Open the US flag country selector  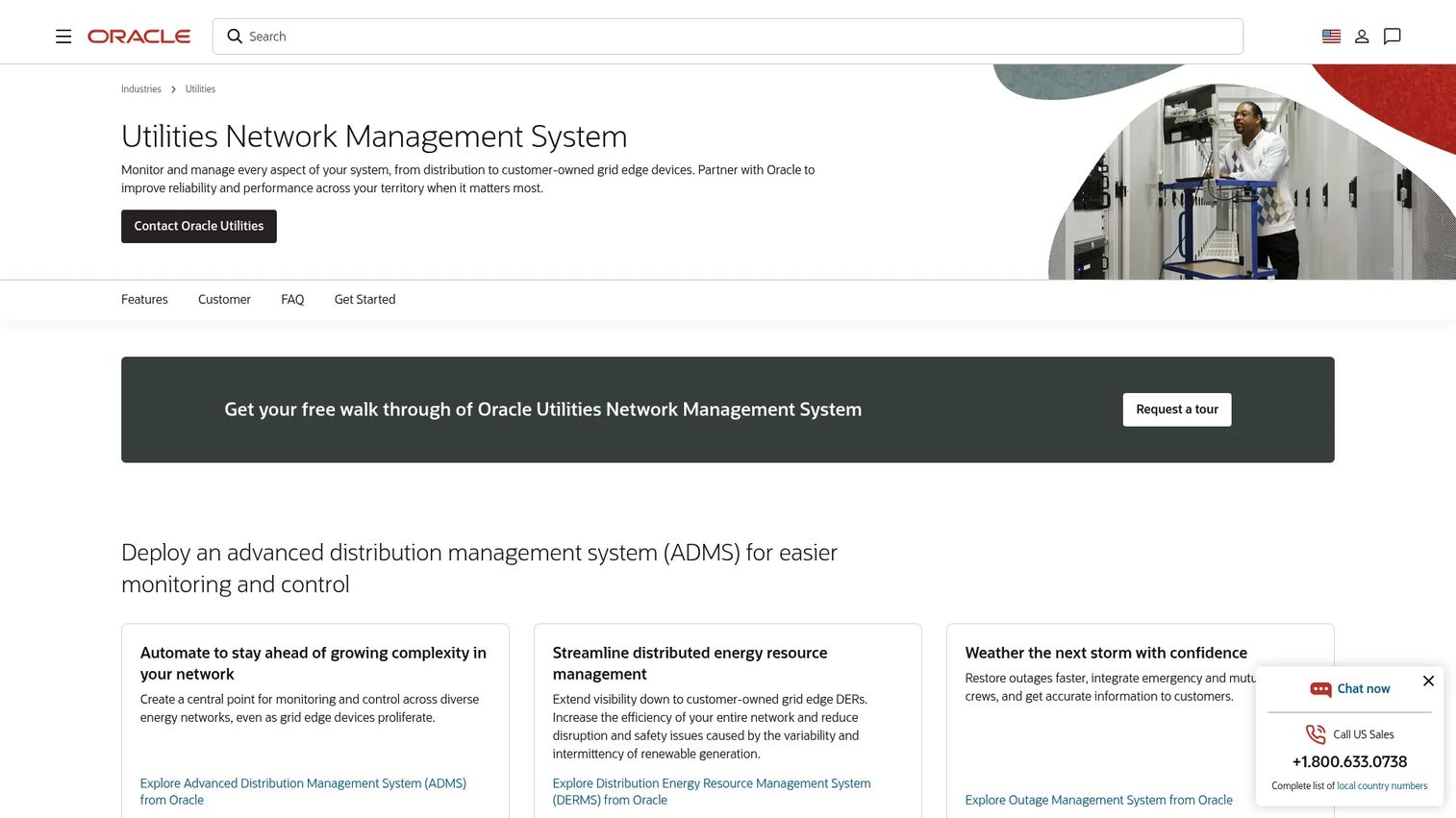click(1331, 37)
